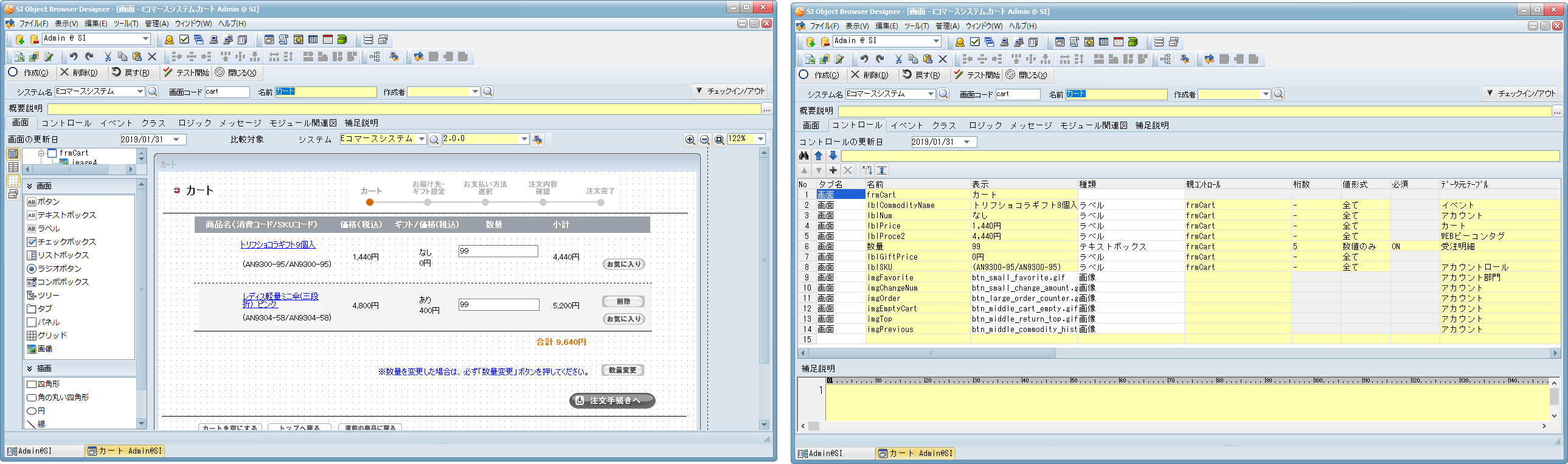Toggle the dotted grid display button in the left sidebar

pyautogui.click(x=13, y=181)
